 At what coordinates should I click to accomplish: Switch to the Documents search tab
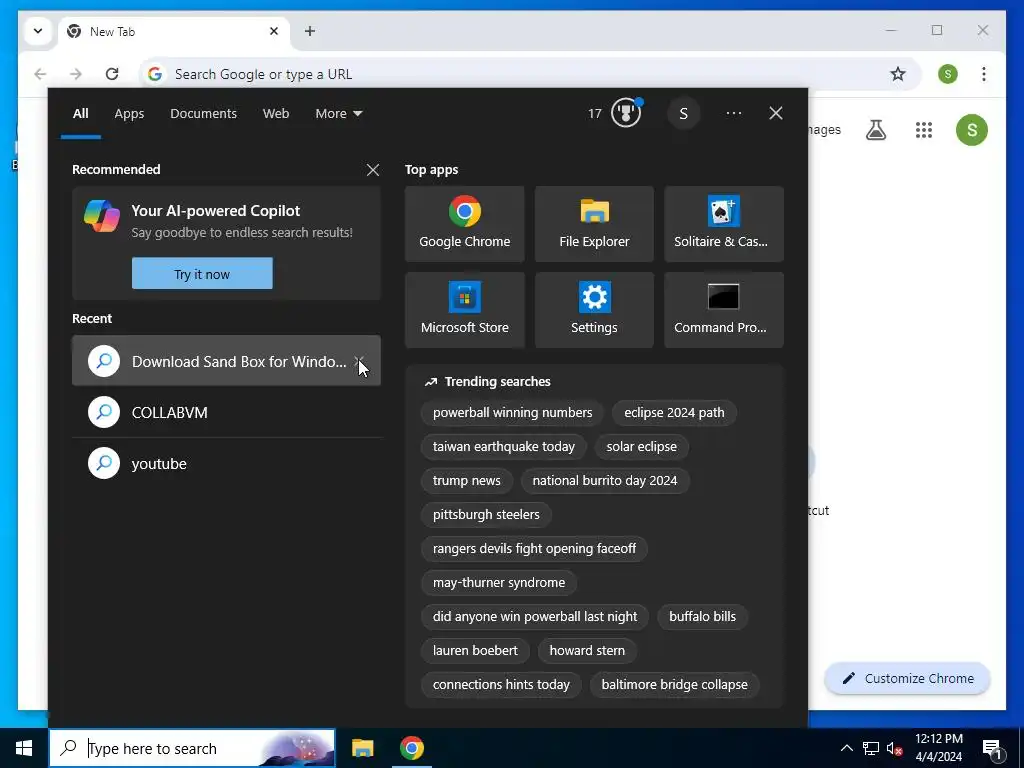click(203, 114)
